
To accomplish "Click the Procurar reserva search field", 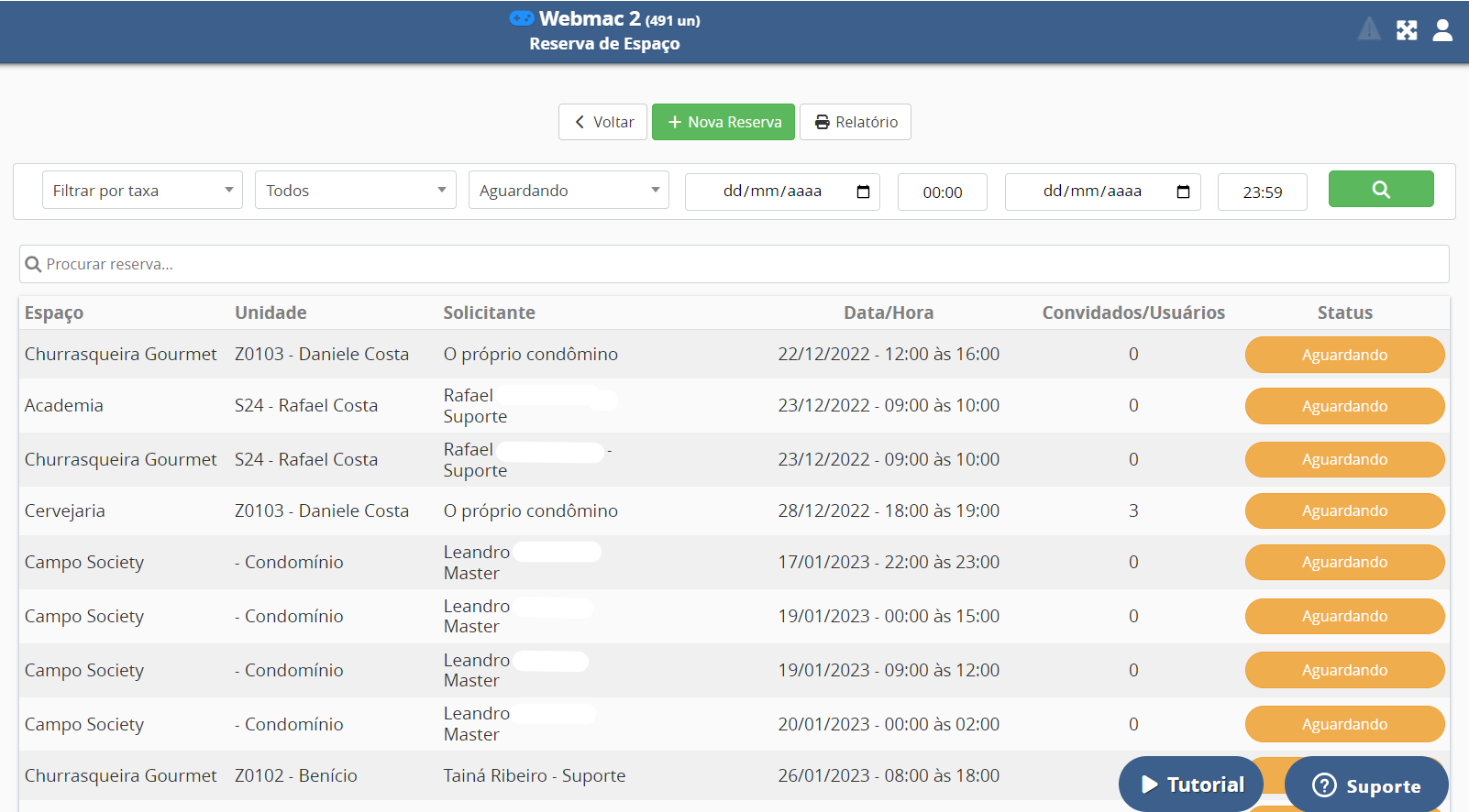I will 734,264.
